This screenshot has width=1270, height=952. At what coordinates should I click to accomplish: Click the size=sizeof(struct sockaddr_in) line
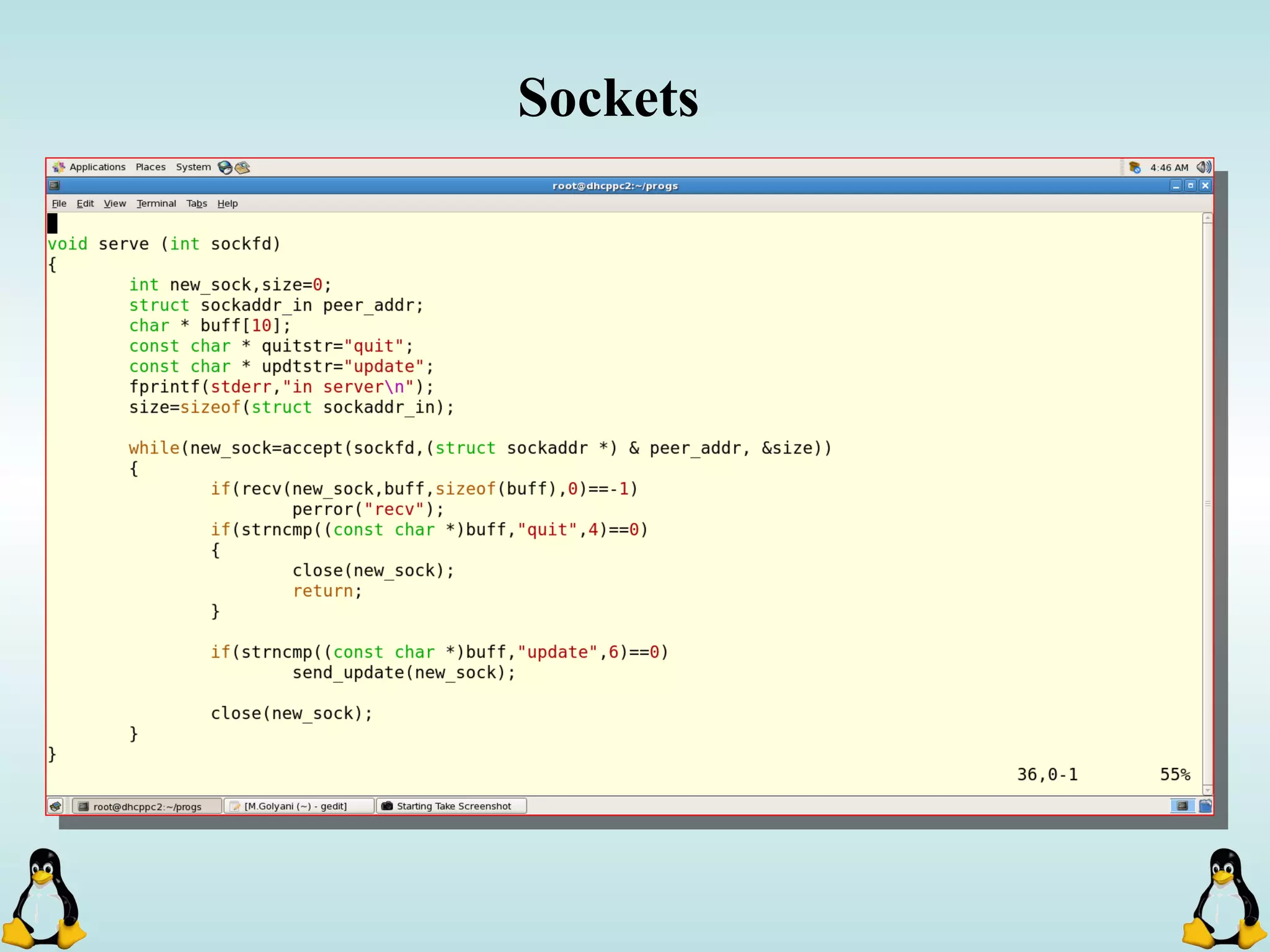coord(291,408)
